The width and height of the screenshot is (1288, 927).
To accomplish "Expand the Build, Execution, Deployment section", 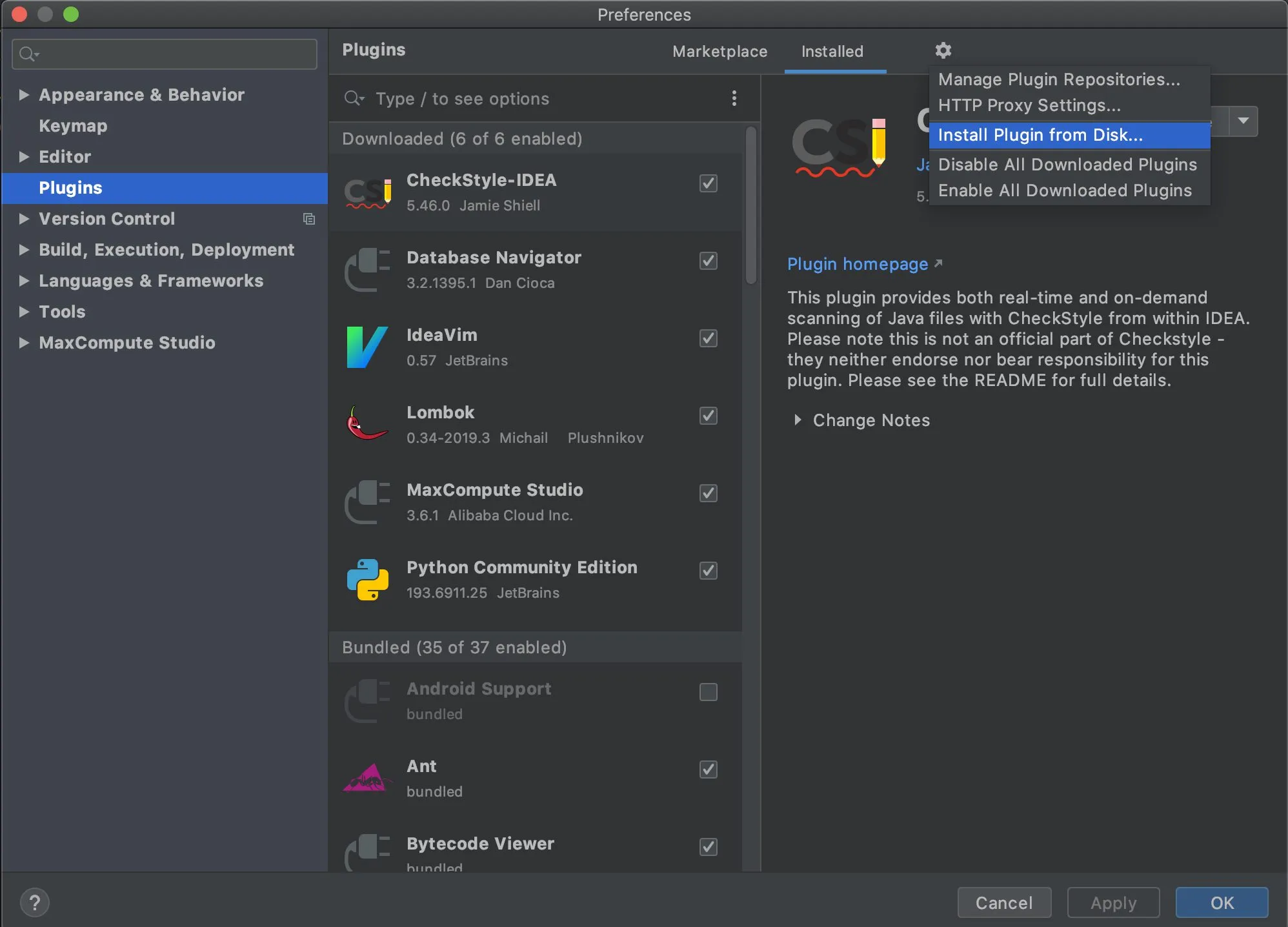I will (x=22, y=249).
